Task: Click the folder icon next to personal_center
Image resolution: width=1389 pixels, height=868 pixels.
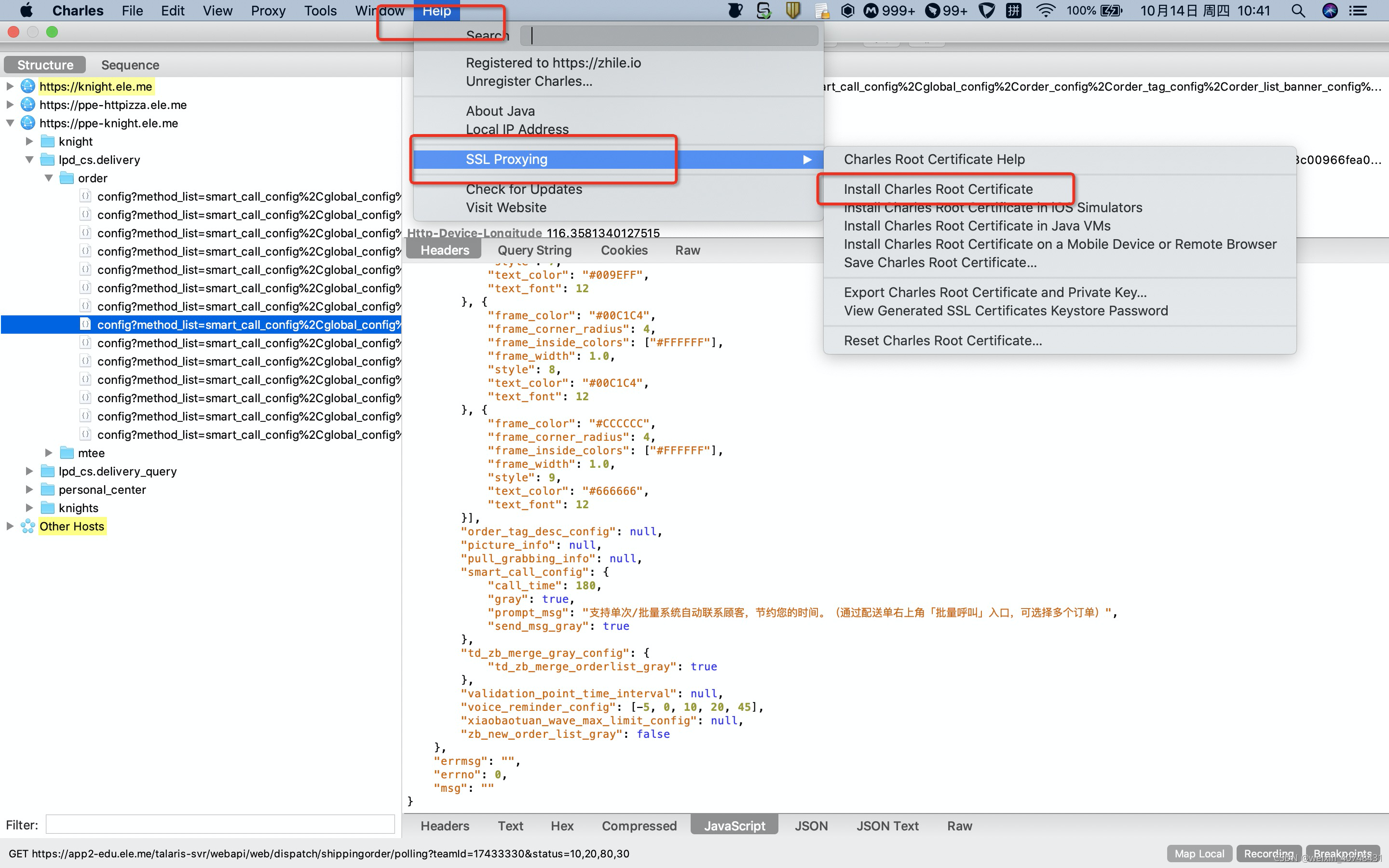Action: click(48, 489)
